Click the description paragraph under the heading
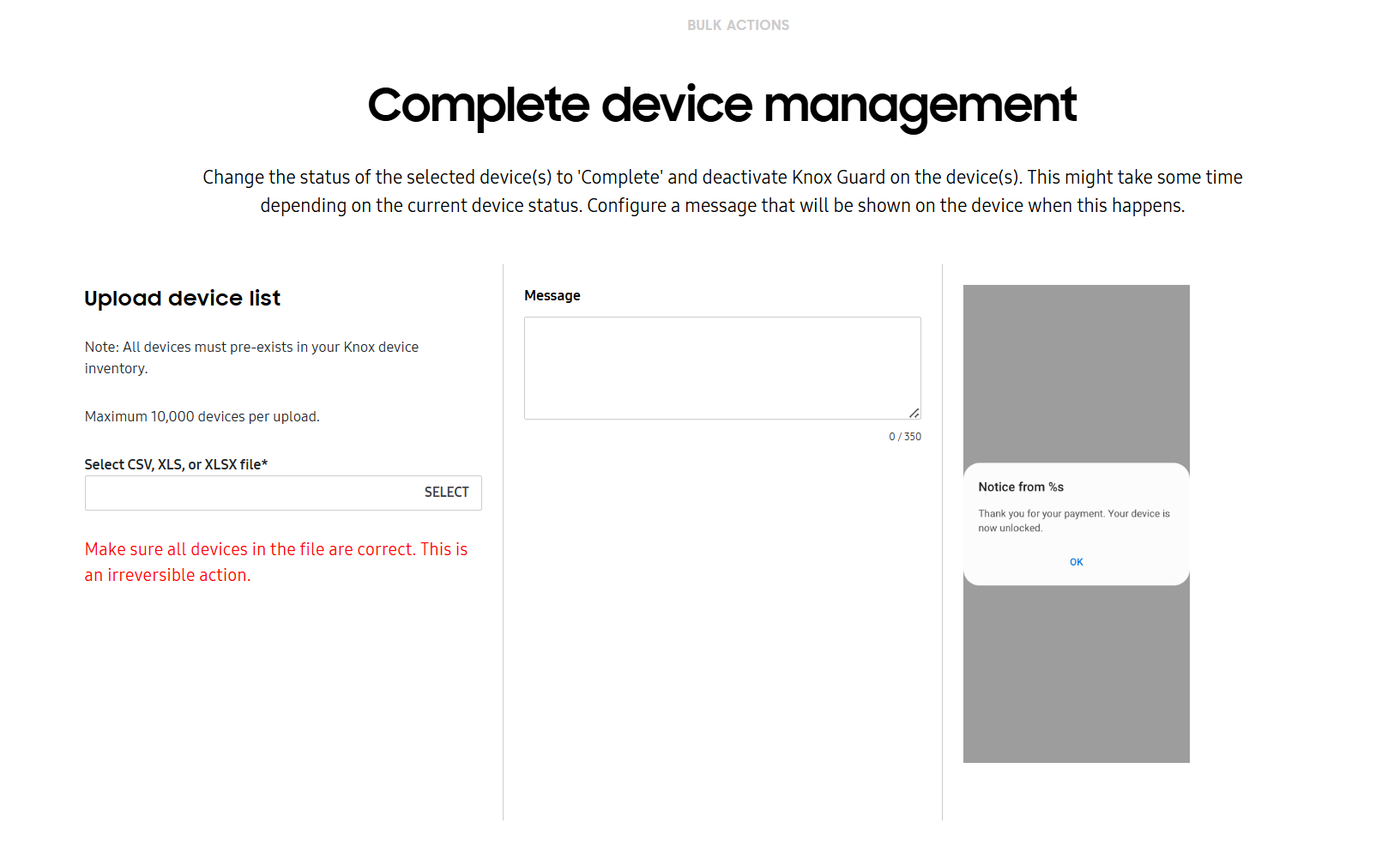The image size is (1400, 859). point(722,191)
